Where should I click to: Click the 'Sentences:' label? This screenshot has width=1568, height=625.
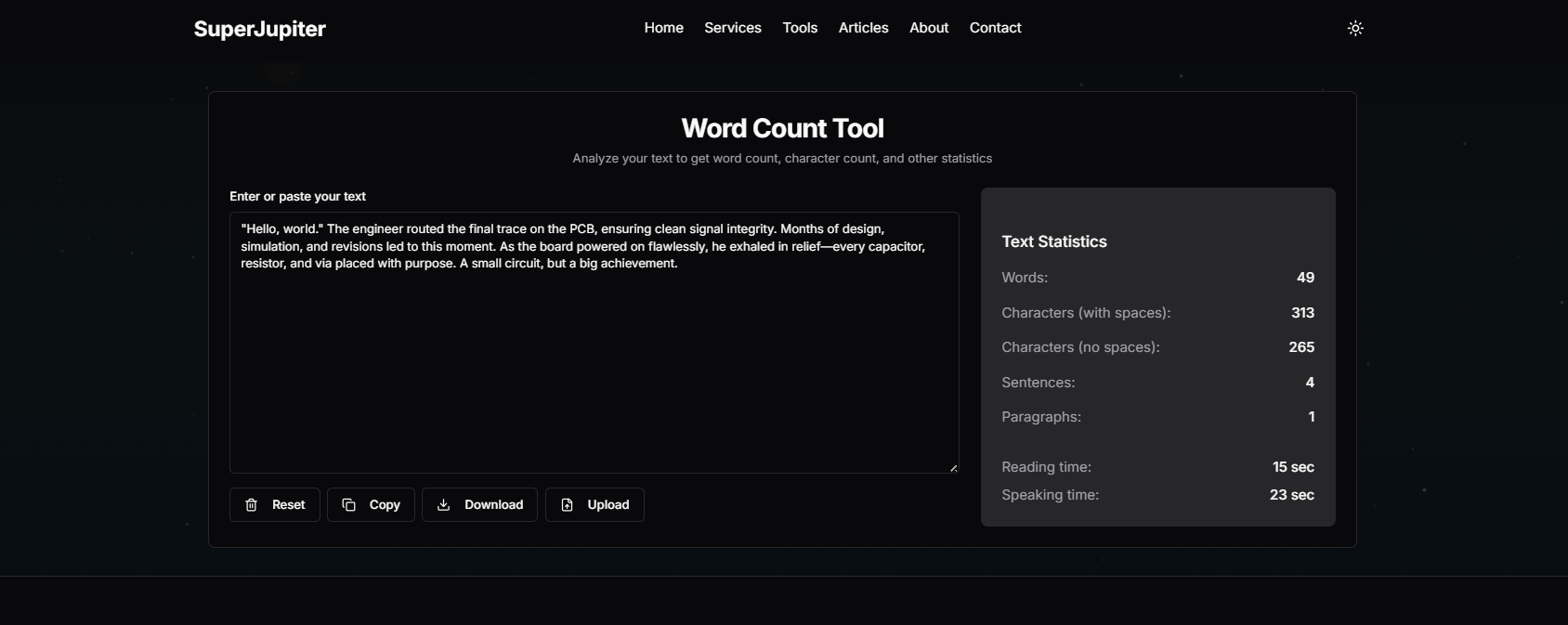[1039, 383]
